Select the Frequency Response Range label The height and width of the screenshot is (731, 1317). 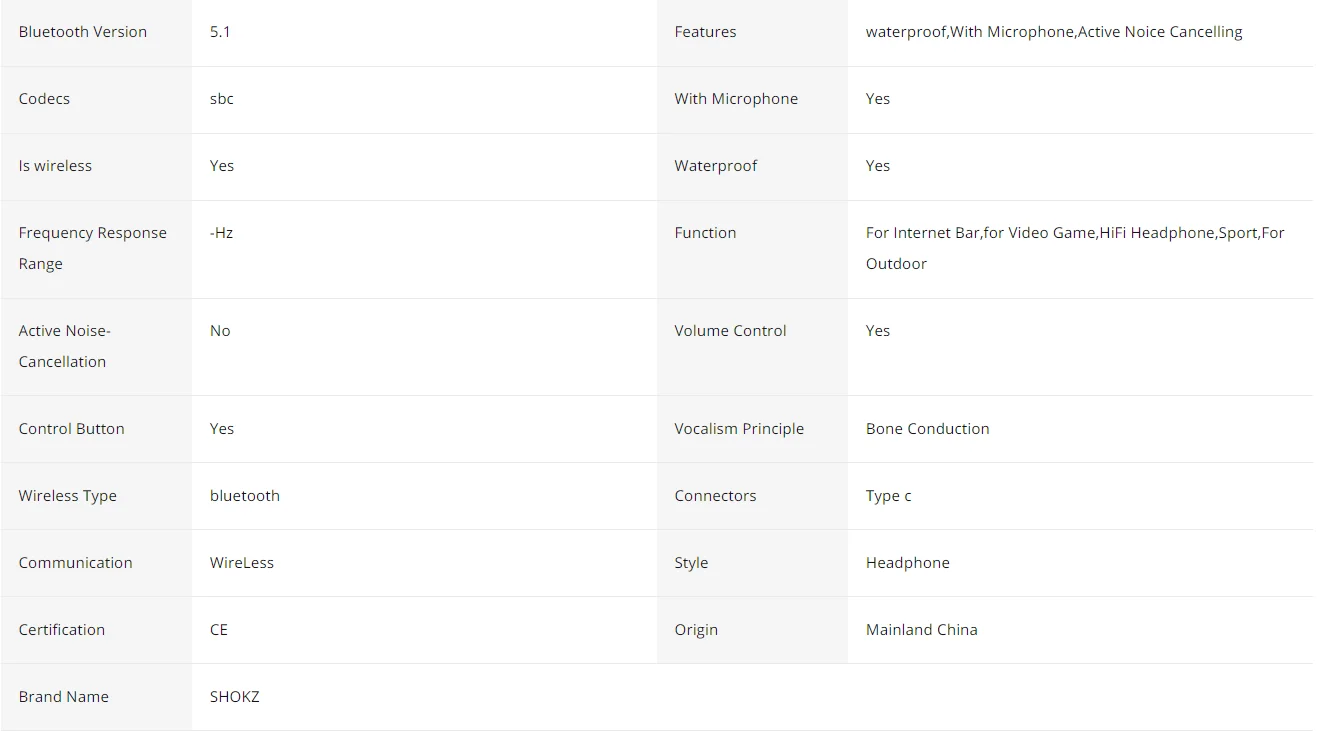point(92,248)
